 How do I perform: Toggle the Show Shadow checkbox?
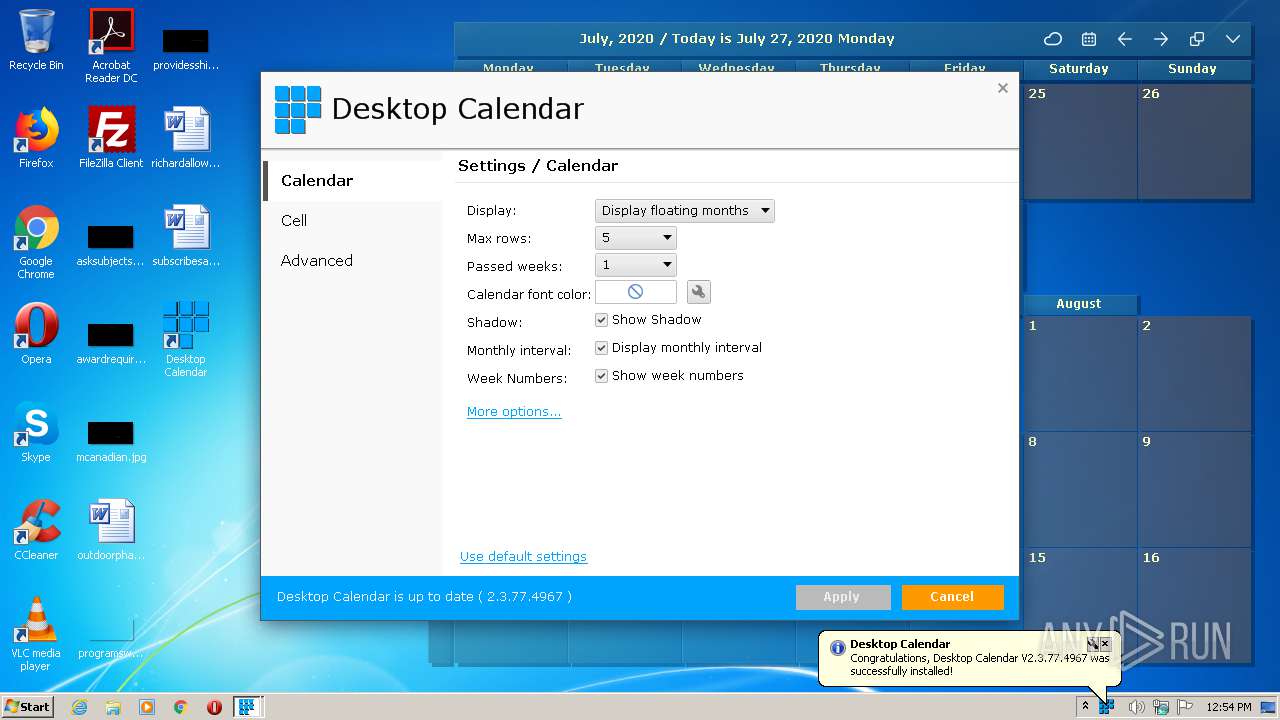[601, 320]
